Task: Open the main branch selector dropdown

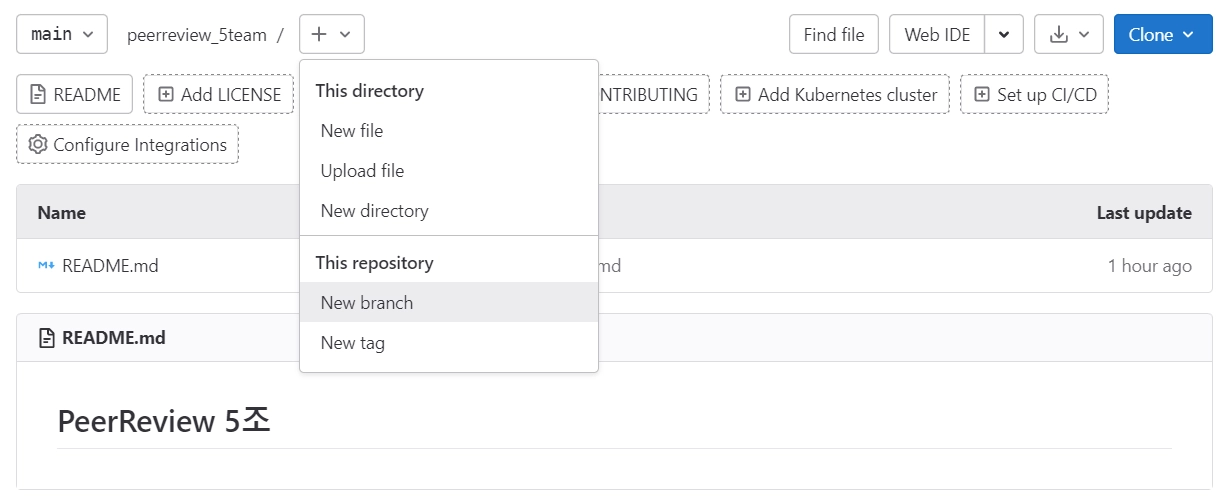Action: pos(61,34)
